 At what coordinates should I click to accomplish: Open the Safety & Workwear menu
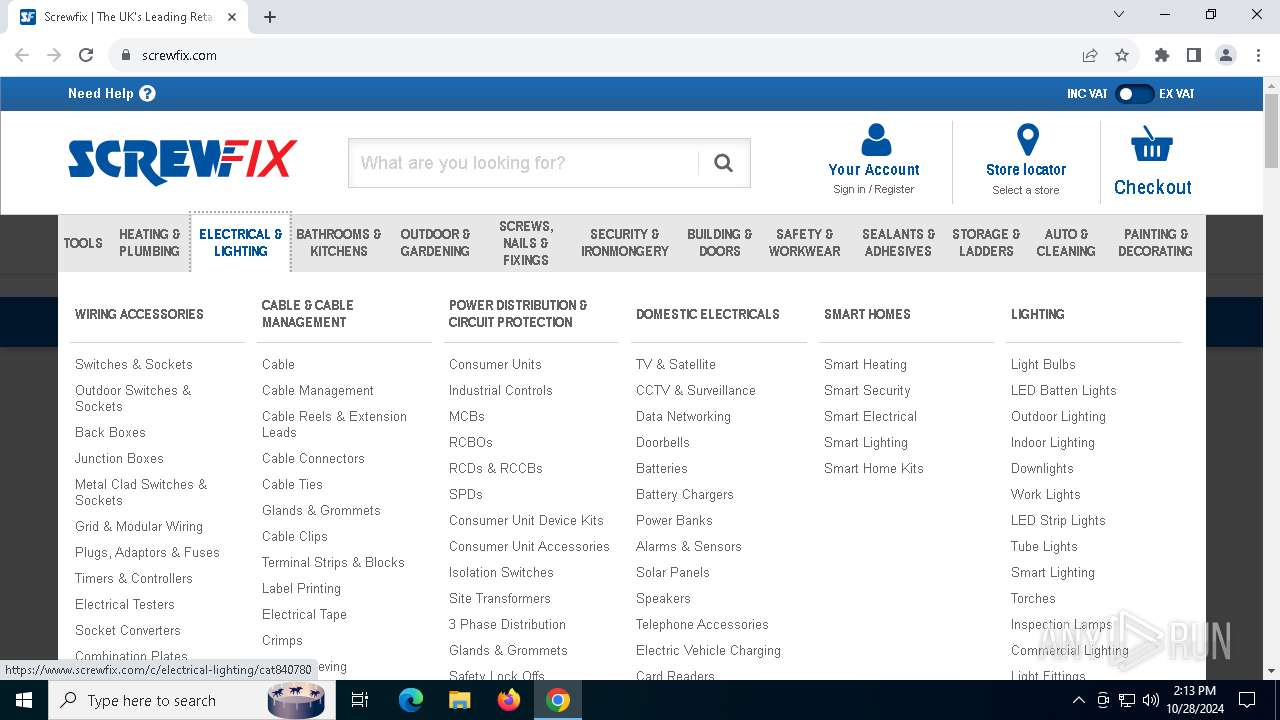tap(805, 243)
